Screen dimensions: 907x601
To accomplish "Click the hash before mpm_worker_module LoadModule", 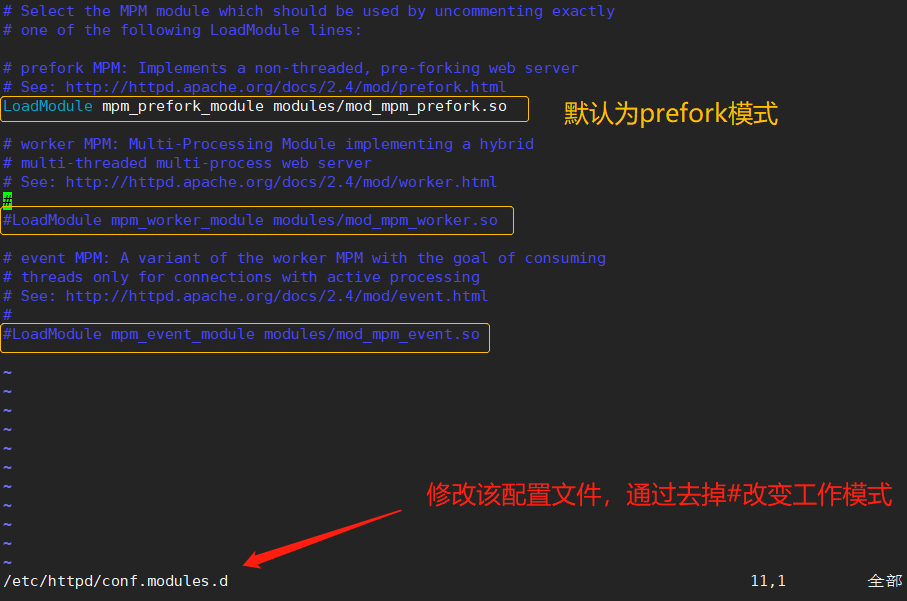I will pos(8,220).
